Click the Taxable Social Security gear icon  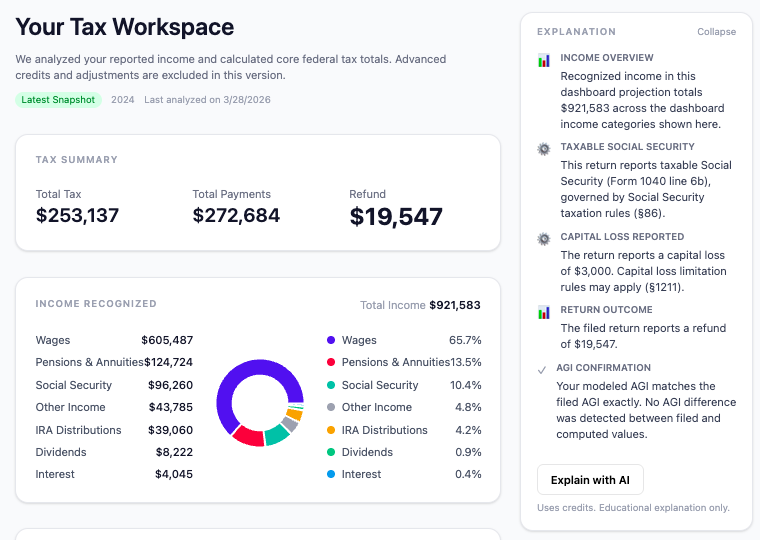click(544, 148)
